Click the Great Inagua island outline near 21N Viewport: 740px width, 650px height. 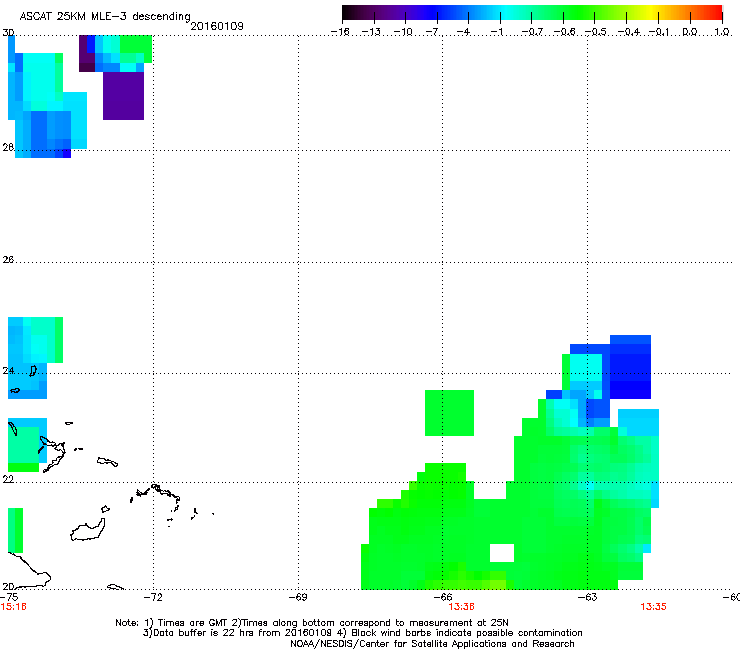[x=88, y=531]
